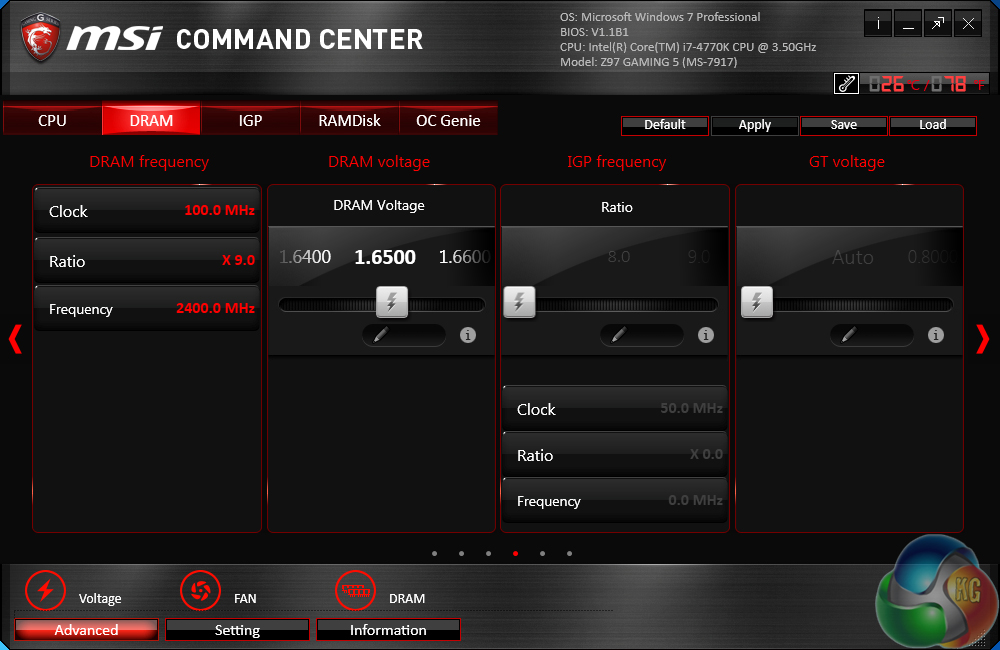The width and height of the screenshot is (1000, 650).
Task: Switch to the RAMDisk tab
Action: (x=349, y=121)
